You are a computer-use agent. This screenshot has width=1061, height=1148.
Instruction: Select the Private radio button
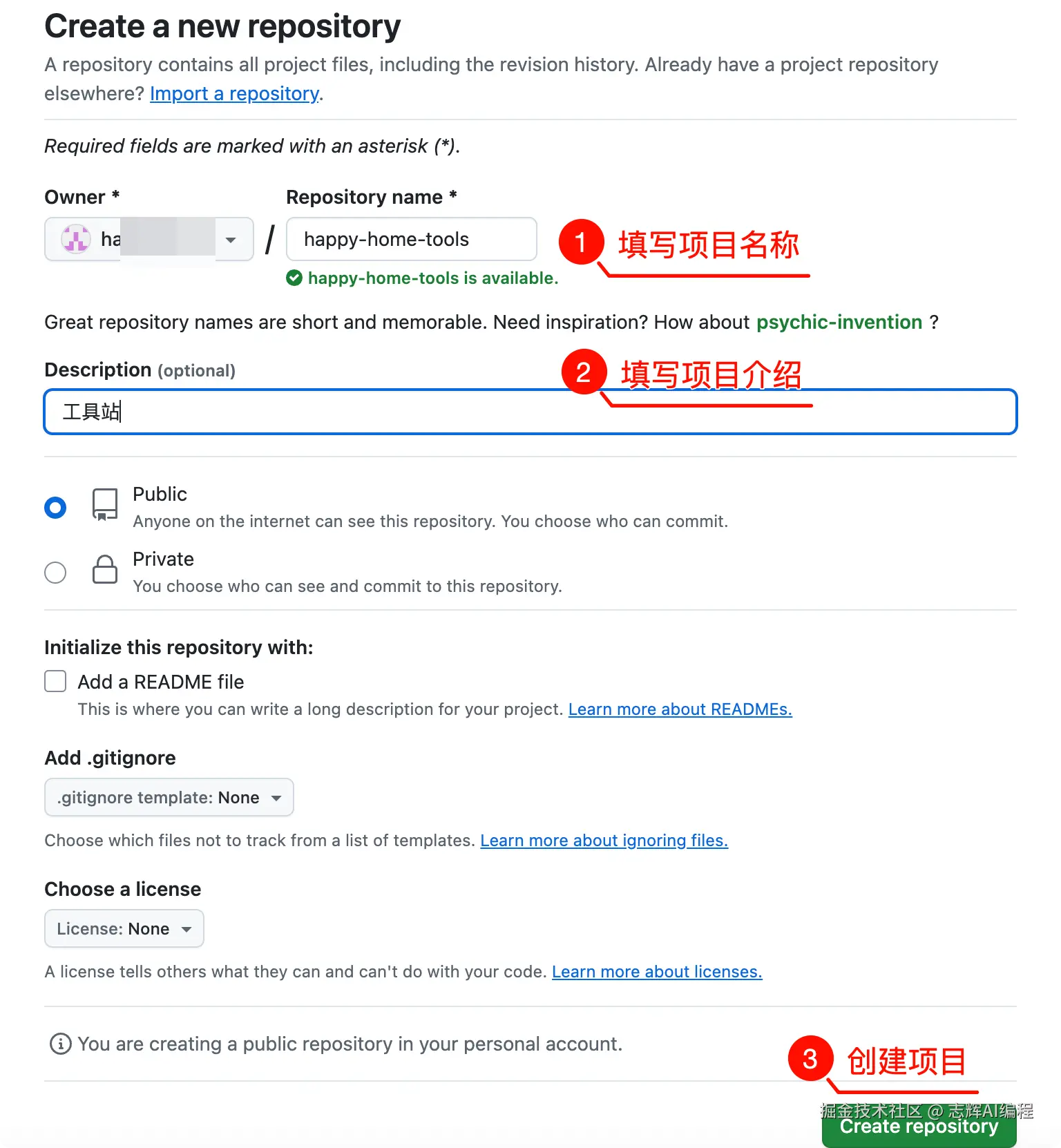tap(55, 573)
